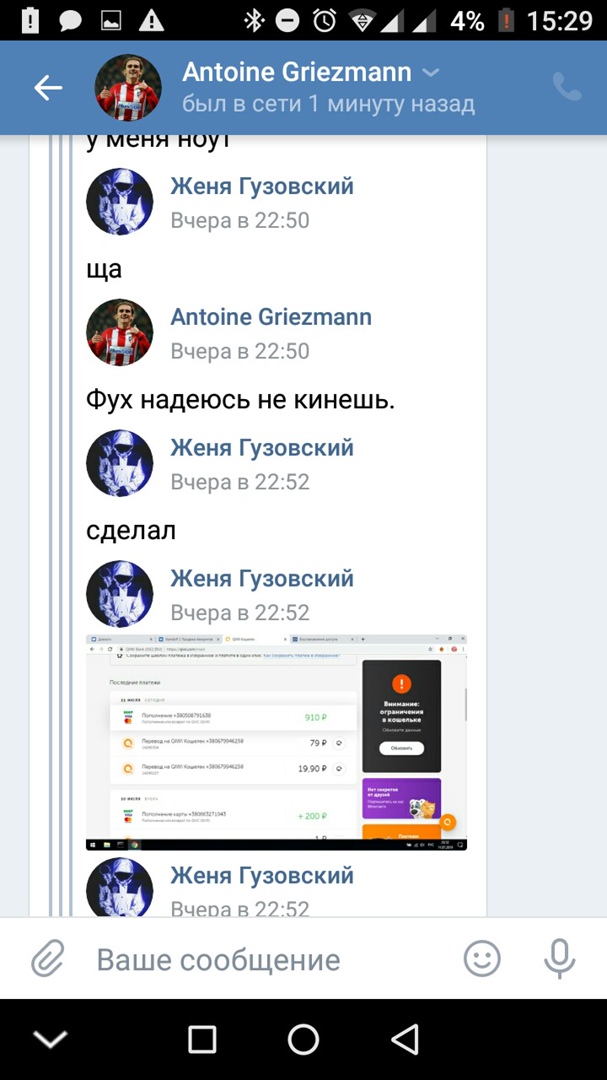Tap the phone call icon
Image resolution: width=607 pixels, height=1080 pixels.
567,87
